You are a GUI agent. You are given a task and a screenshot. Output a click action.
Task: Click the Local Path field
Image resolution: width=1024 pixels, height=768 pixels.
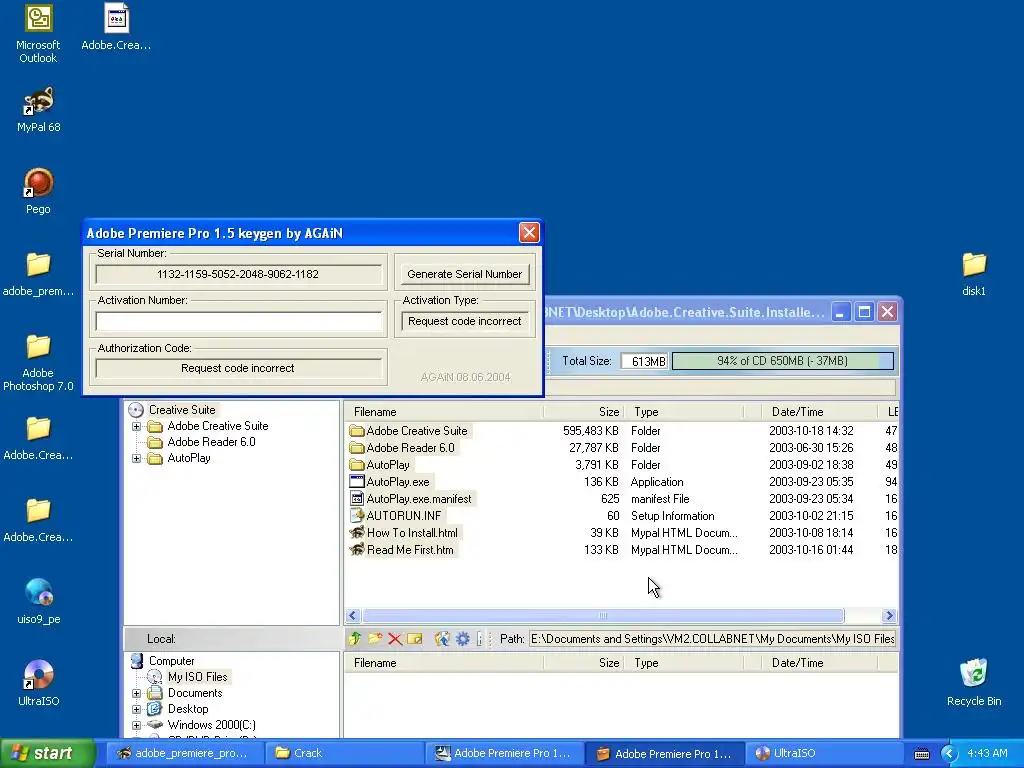(x=712, y=639)
